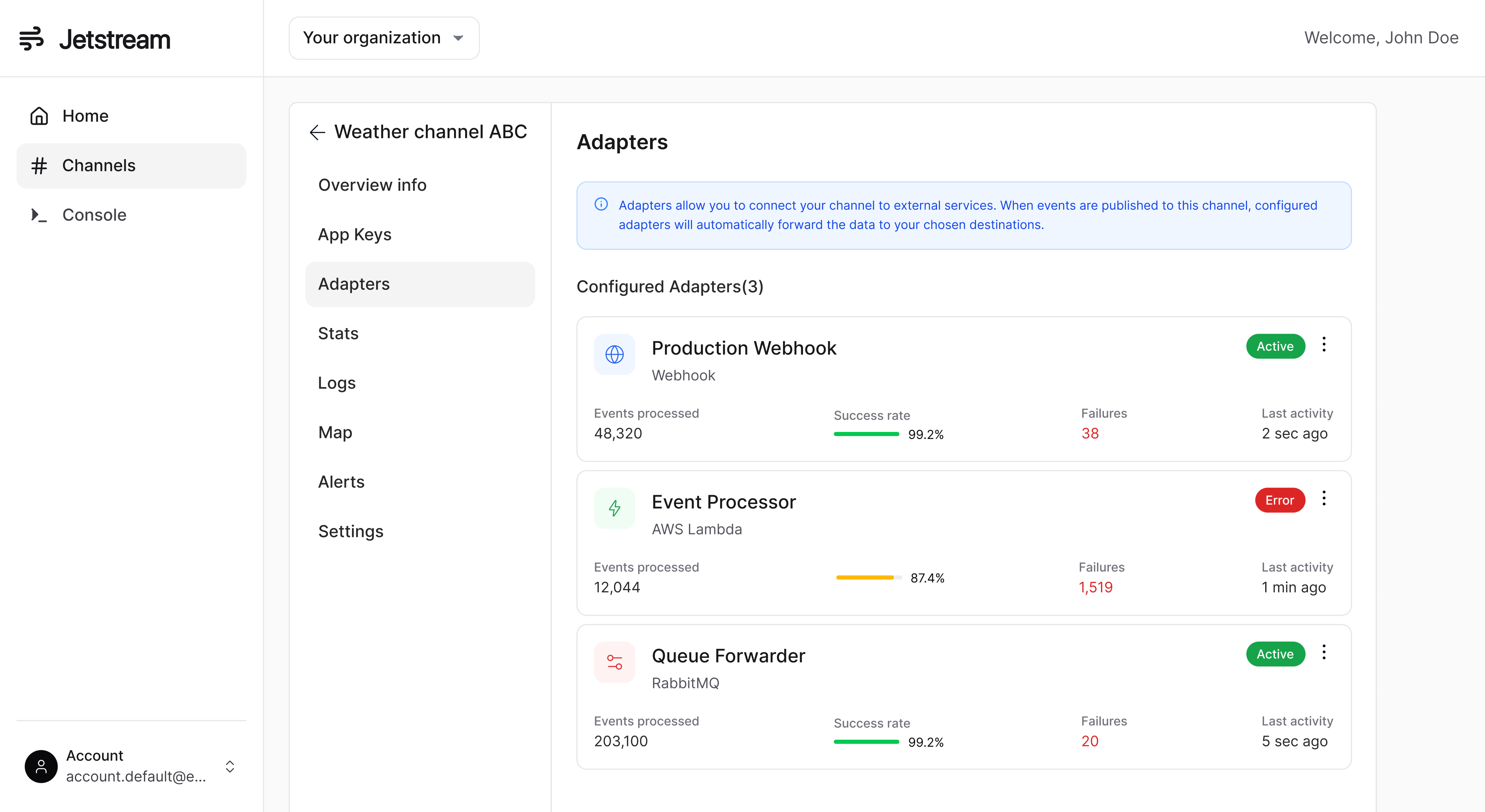Screen dimensions: 1485x812
Task: Open the channel Settings section
Action: [x=420, y=531]
